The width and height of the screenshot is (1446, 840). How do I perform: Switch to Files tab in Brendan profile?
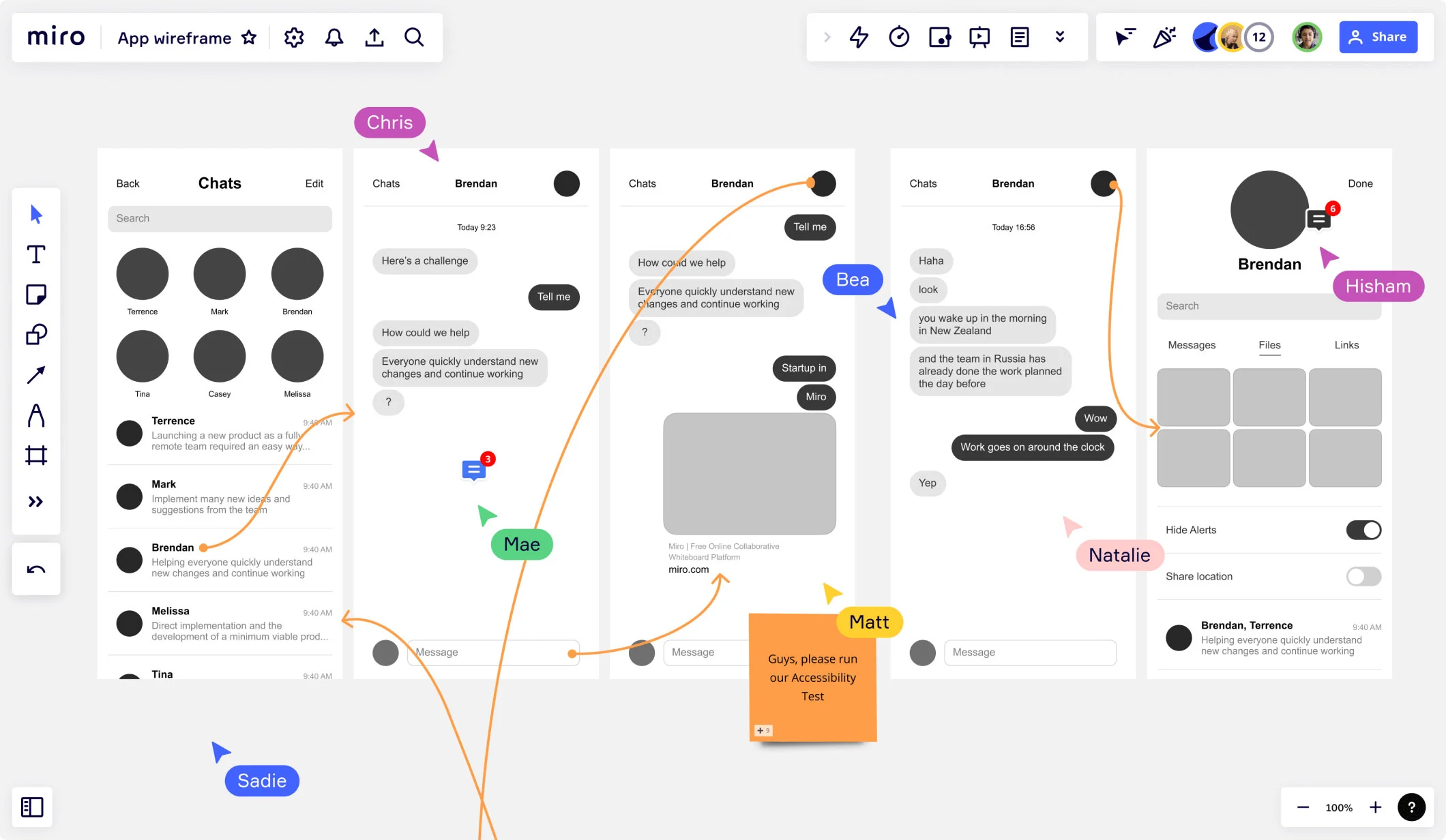coord(1269,345)
